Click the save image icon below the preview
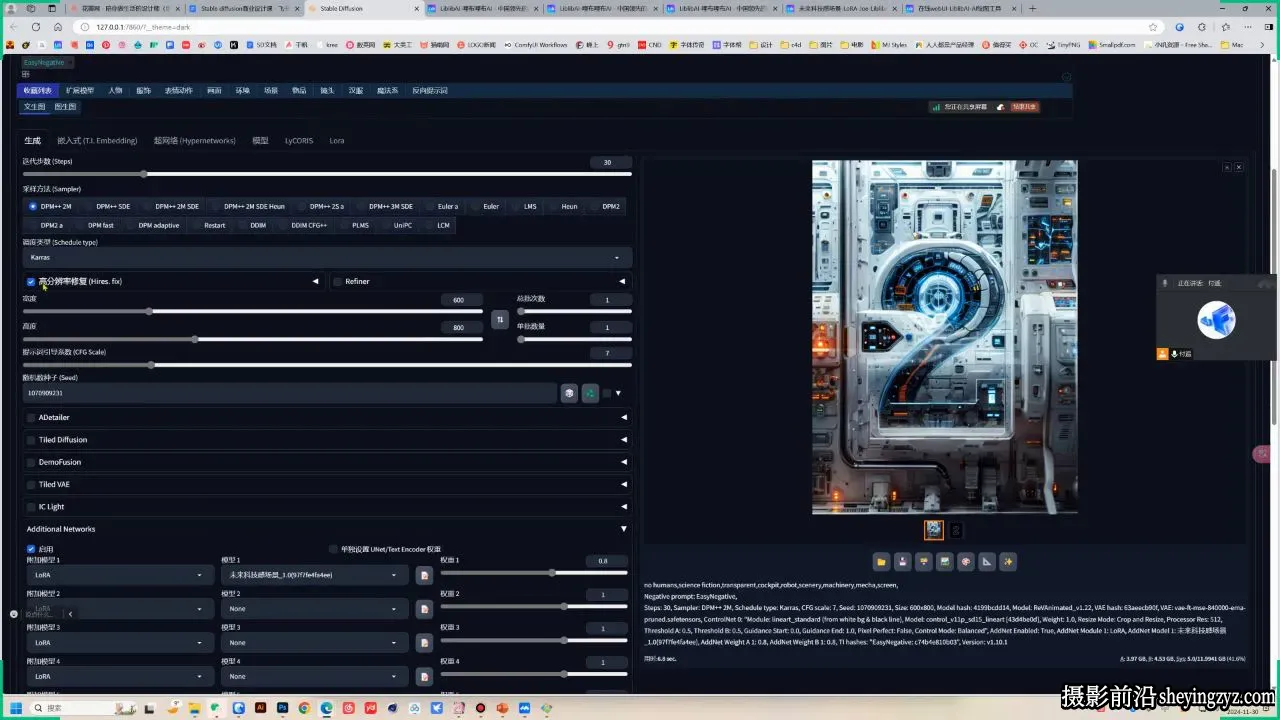Viewport: 1280px width, 720px height. pyautogui.click(x=902, y=562)
